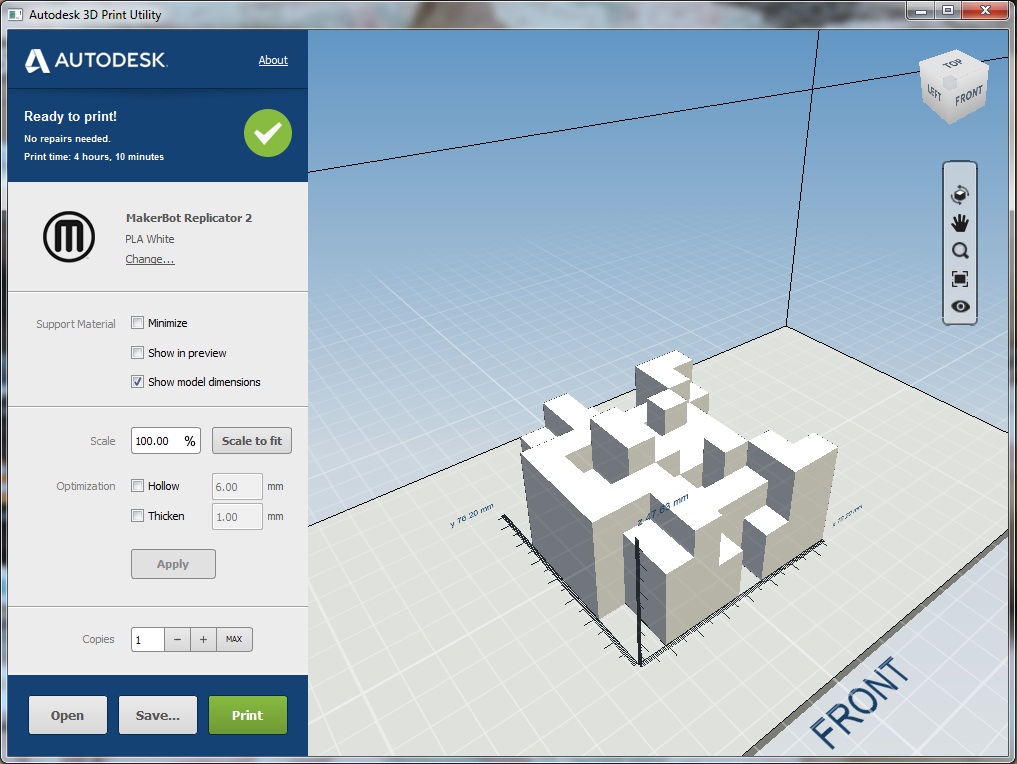Click the Save... button
The image size is (1017, 764).
[x=158, y=715]
